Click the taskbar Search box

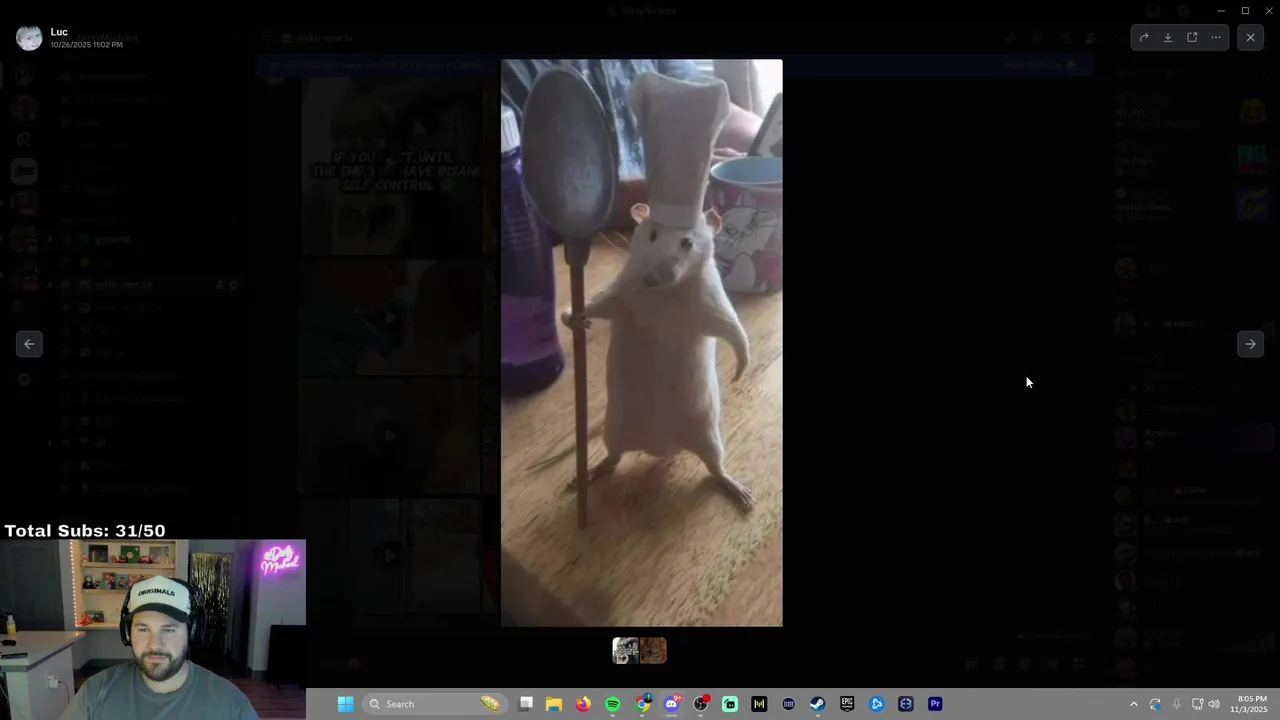[x=434, y=704]
